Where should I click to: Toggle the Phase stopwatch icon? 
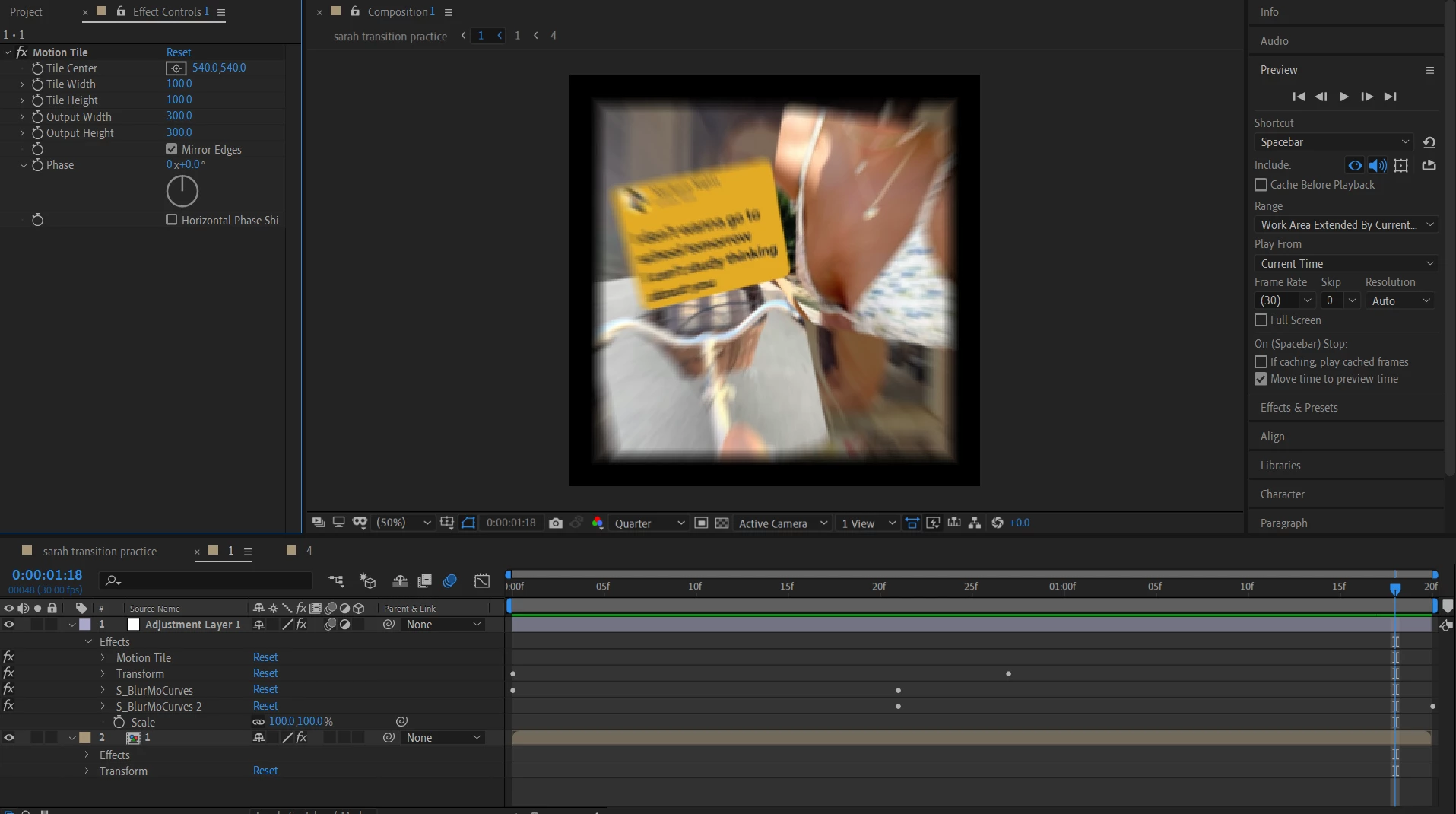point(37,165)
